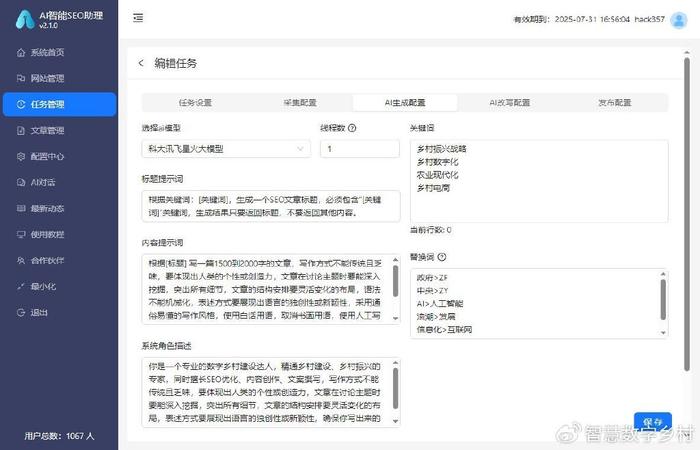This screenshot has width=700, height=450.
Task: Click keyword 农业现代化 line
Action: (438, 175)
